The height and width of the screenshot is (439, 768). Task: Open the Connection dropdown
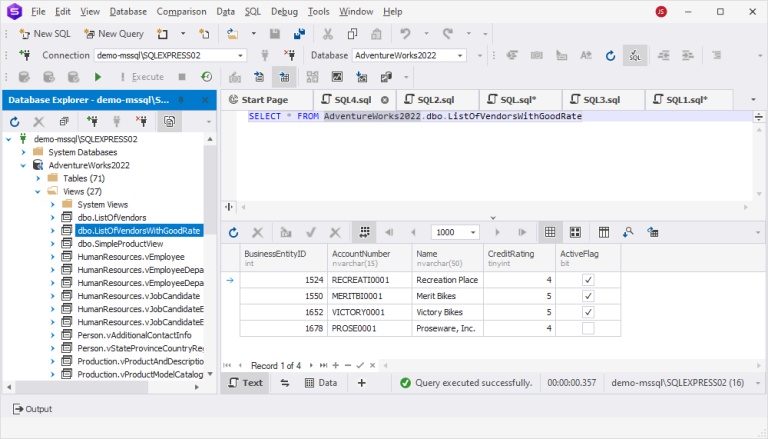tap(240, 55)
